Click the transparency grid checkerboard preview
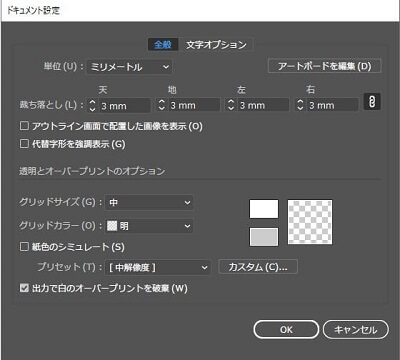This screenshot has height=360, width=400. tap(310, 222)
